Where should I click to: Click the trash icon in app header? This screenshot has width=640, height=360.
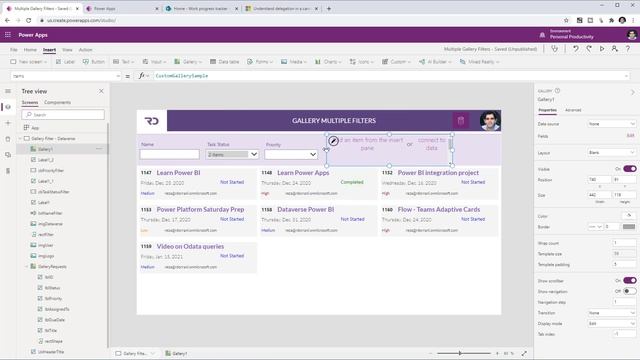pos(461,120)
